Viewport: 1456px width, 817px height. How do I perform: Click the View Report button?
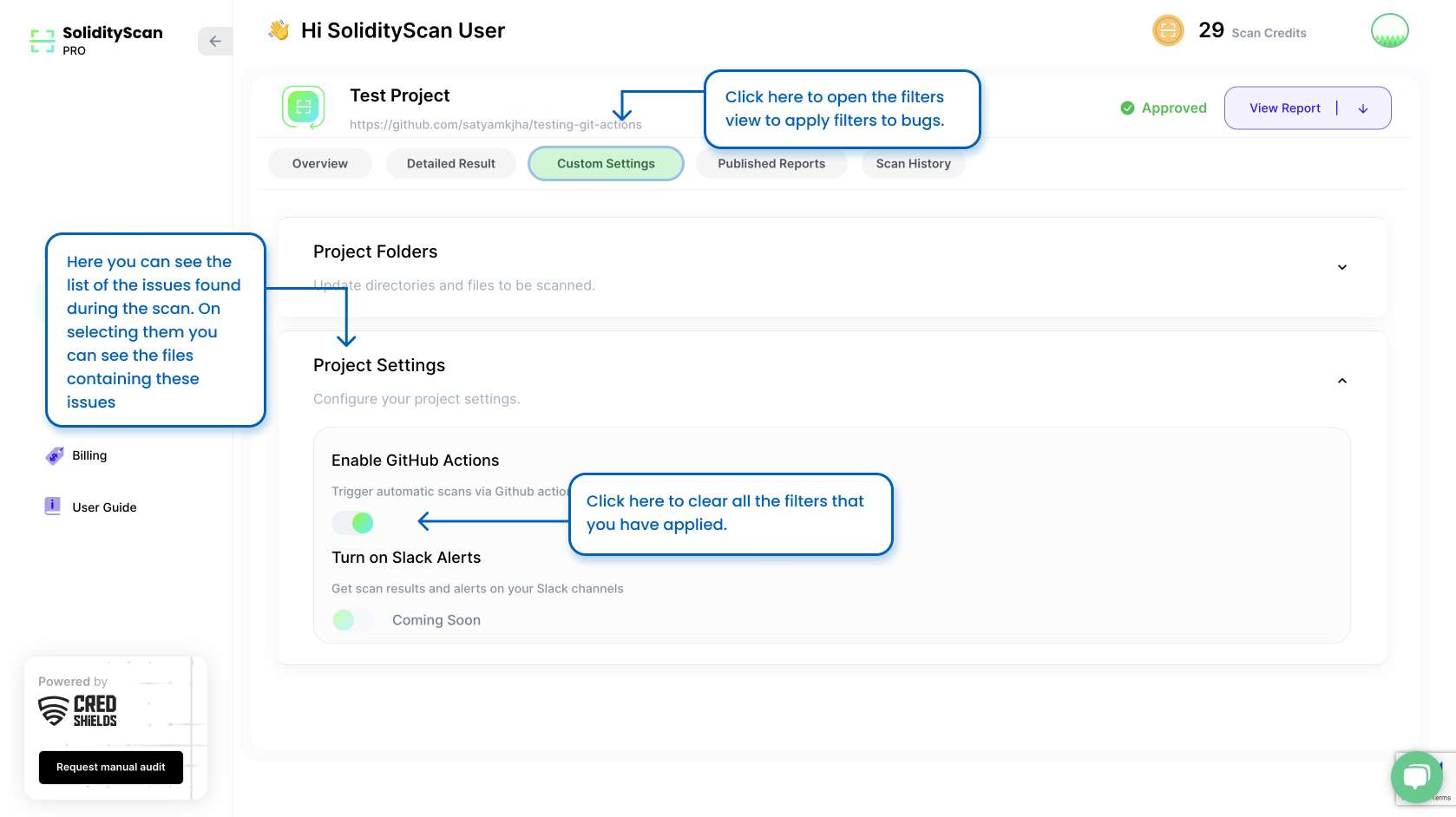1284,108
